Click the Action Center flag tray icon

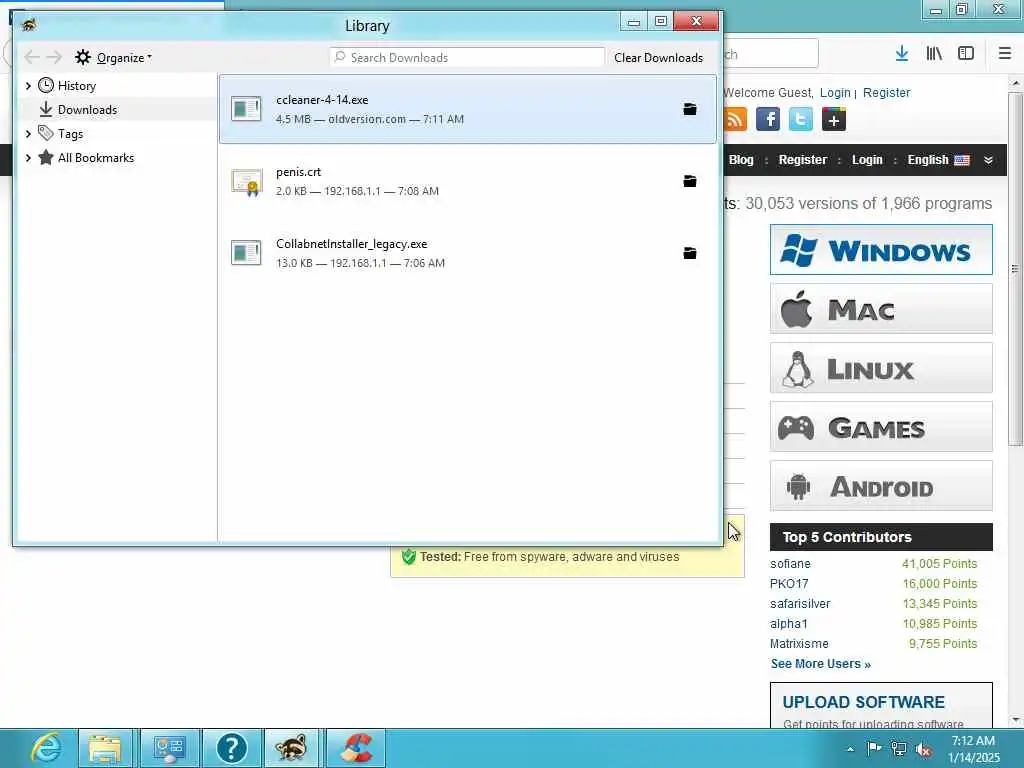tap(874, 748)
